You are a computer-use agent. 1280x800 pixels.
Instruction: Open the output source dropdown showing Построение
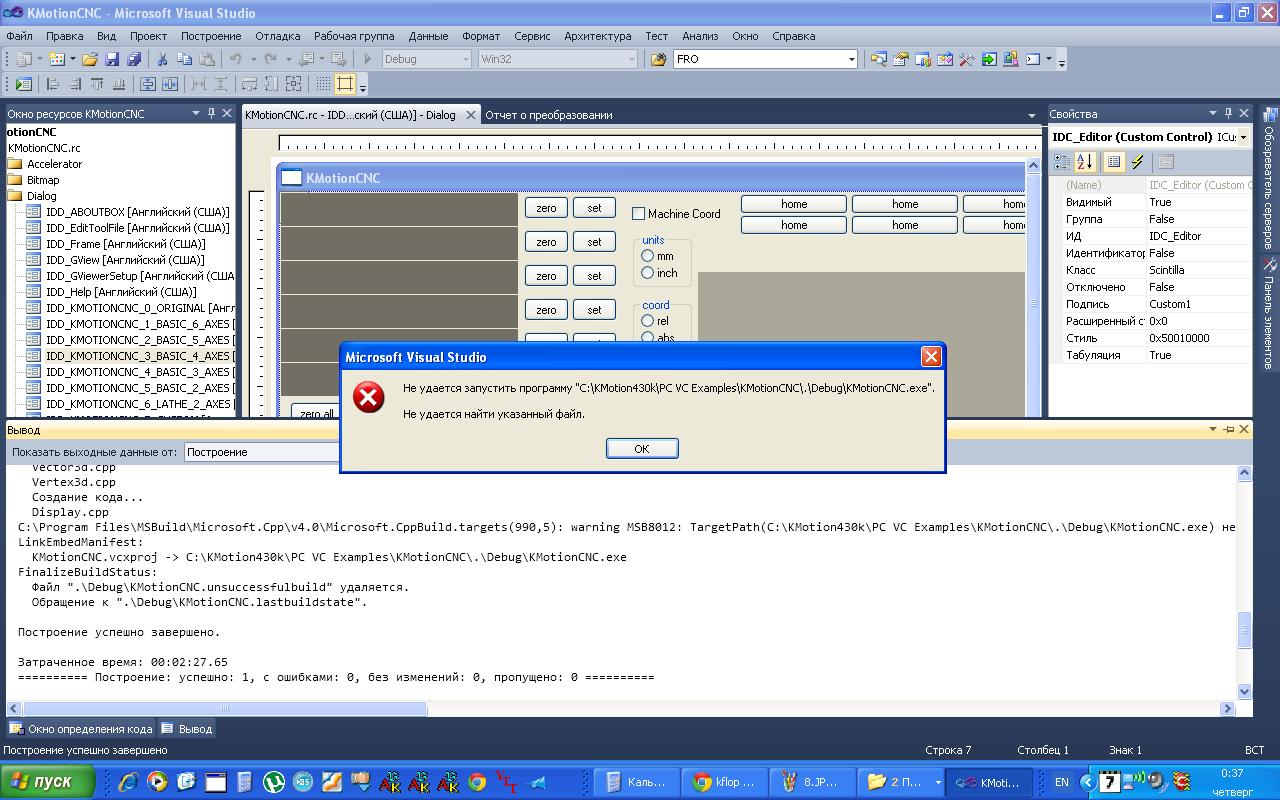pyautogui.click(x=262, y=452)
